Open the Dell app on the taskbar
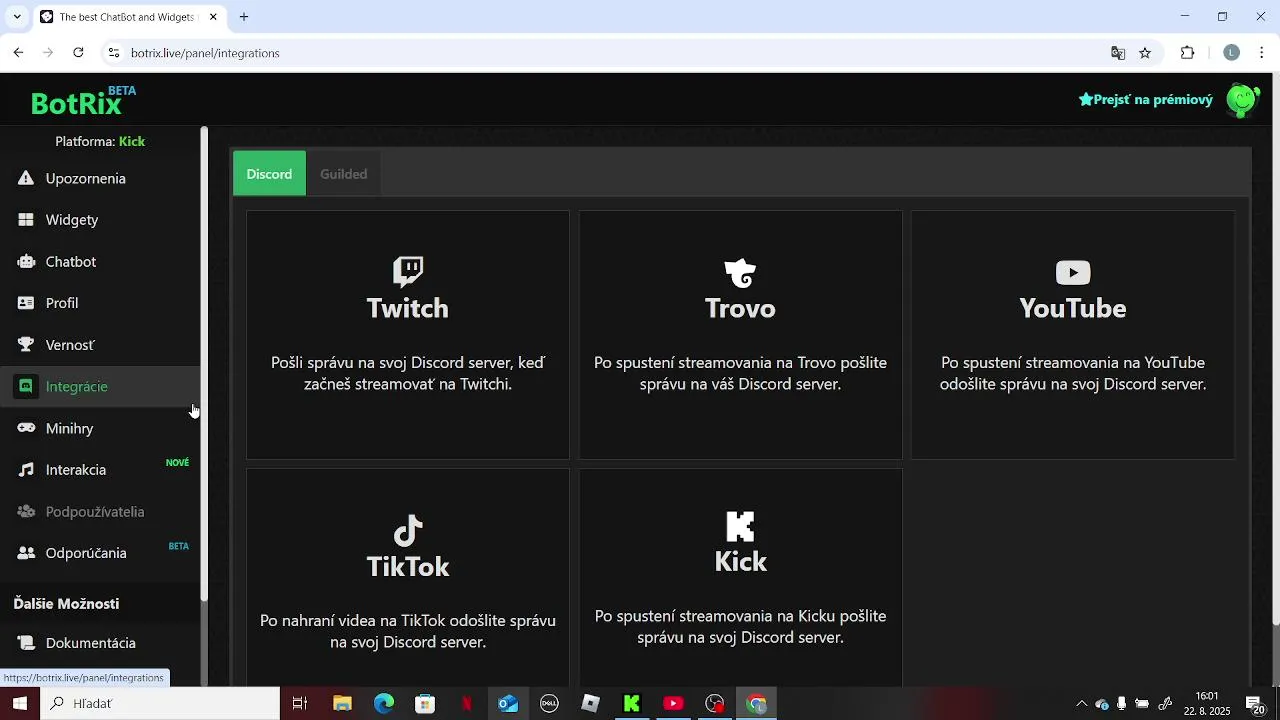 pos(549,704)
